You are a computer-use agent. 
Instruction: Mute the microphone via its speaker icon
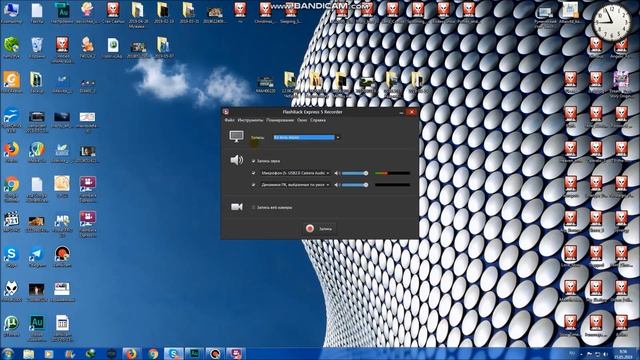point(337,173)
